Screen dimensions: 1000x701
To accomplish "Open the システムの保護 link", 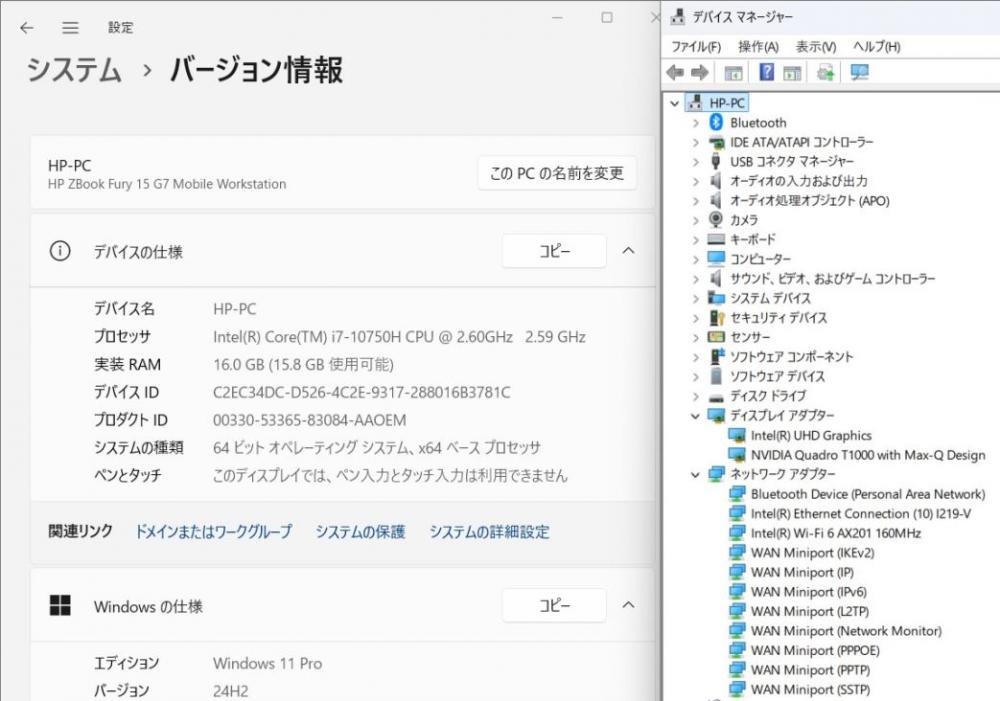I will (360, 531).
